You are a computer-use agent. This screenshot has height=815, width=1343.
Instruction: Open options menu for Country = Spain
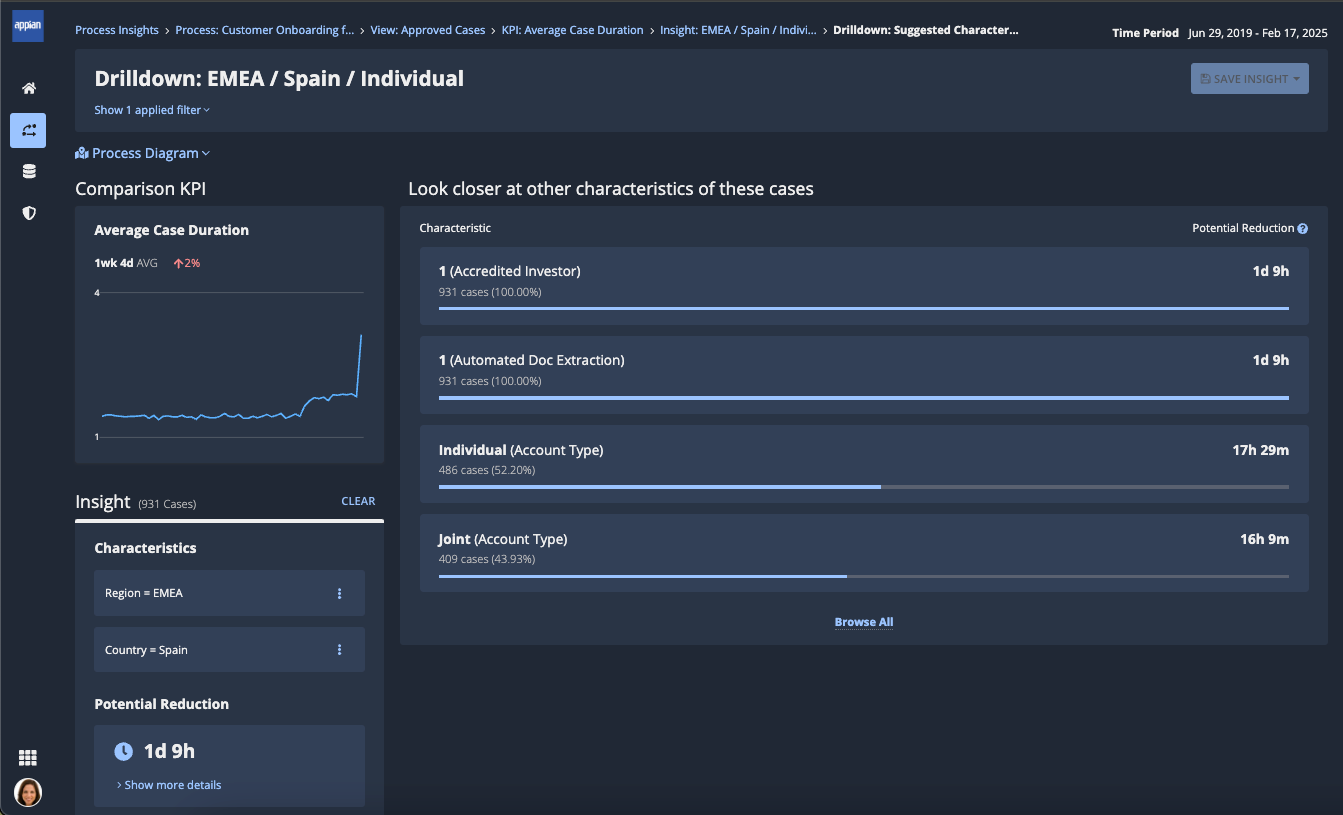pos(339,650)
